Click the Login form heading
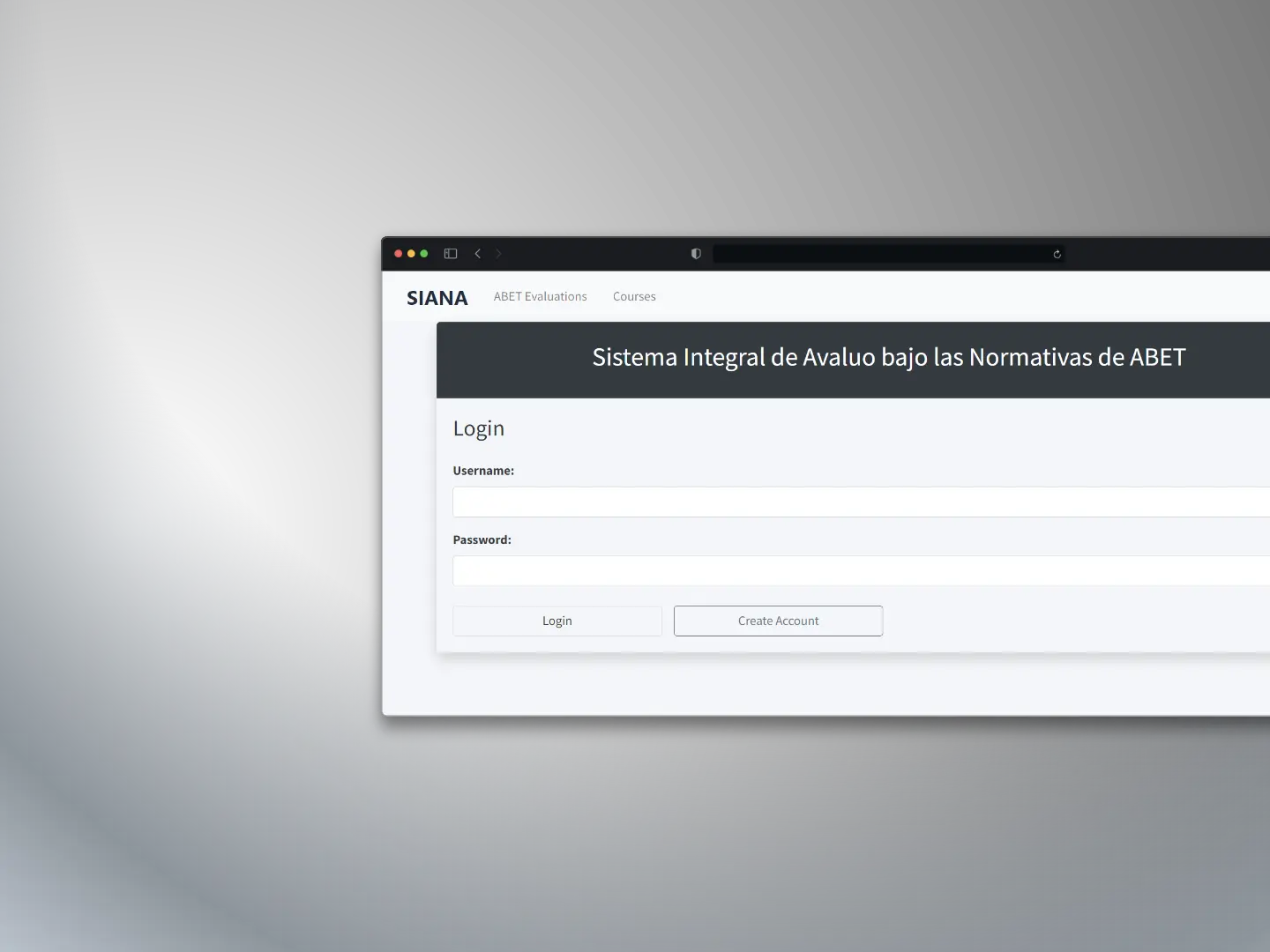 point(479,428)
